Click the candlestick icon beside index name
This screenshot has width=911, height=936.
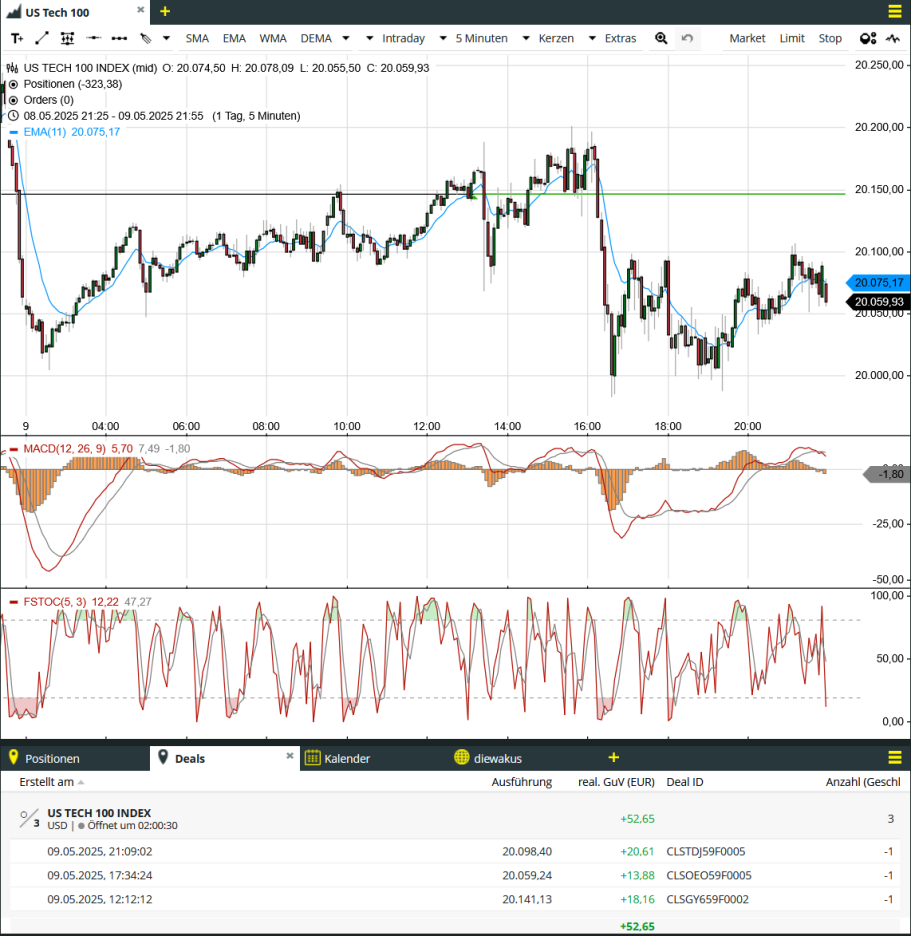13,68
